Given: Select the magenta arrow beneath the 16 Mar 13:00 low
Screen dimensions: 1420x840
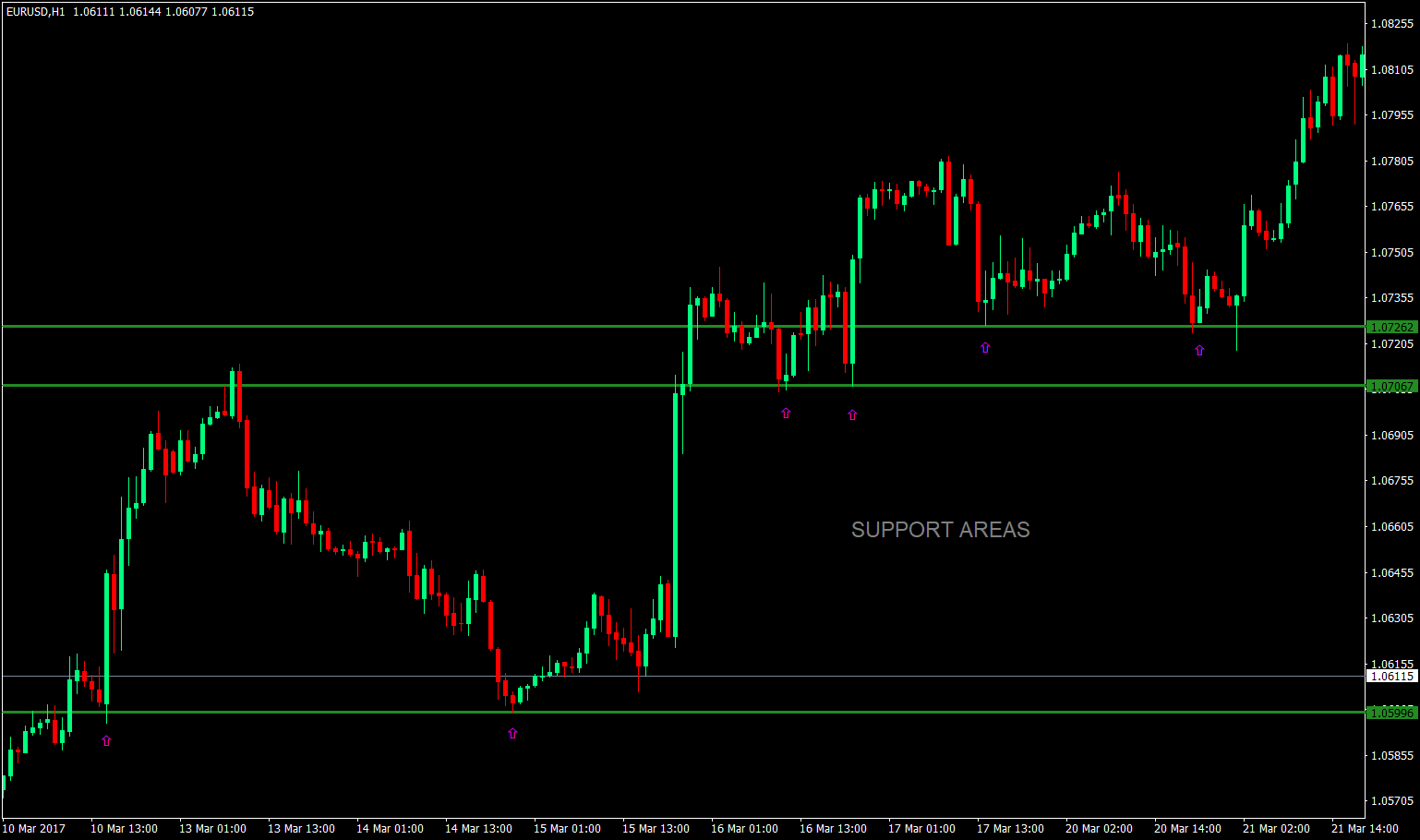Looking at the screenshot, I should point(852,414).
